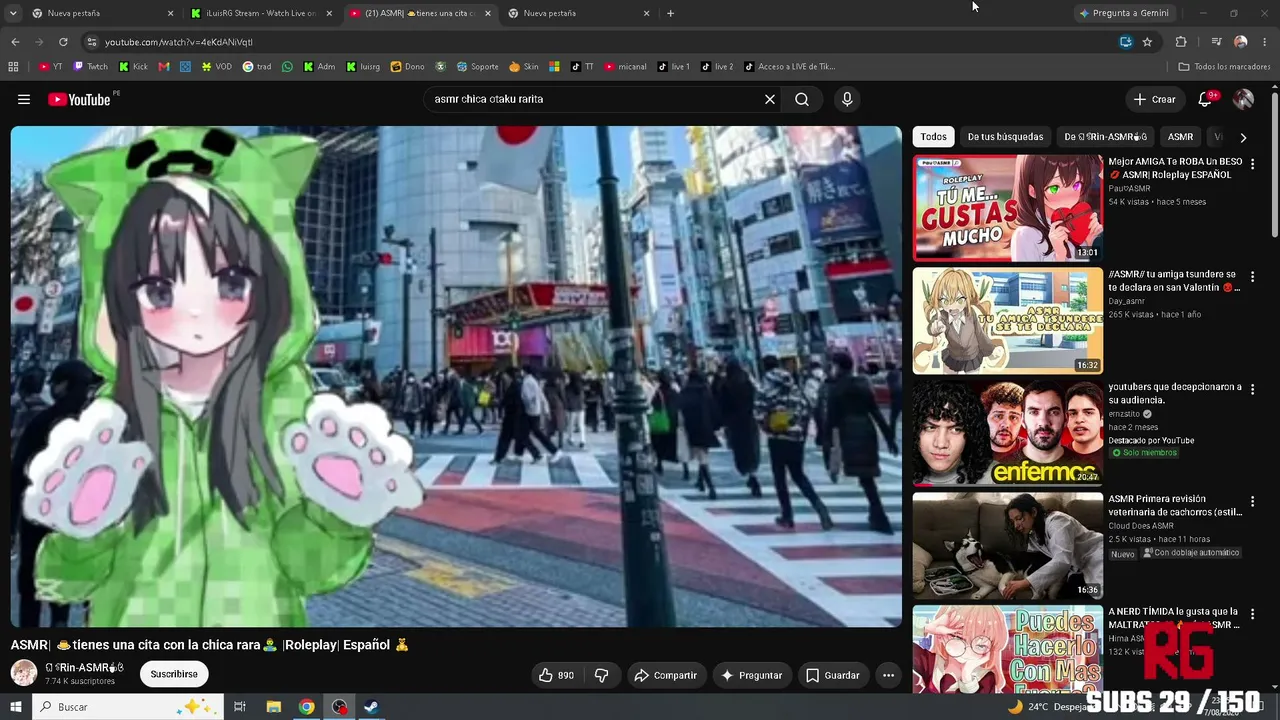
Task: Open the Twtch bookmark
Action: click(x=91, y=67)
